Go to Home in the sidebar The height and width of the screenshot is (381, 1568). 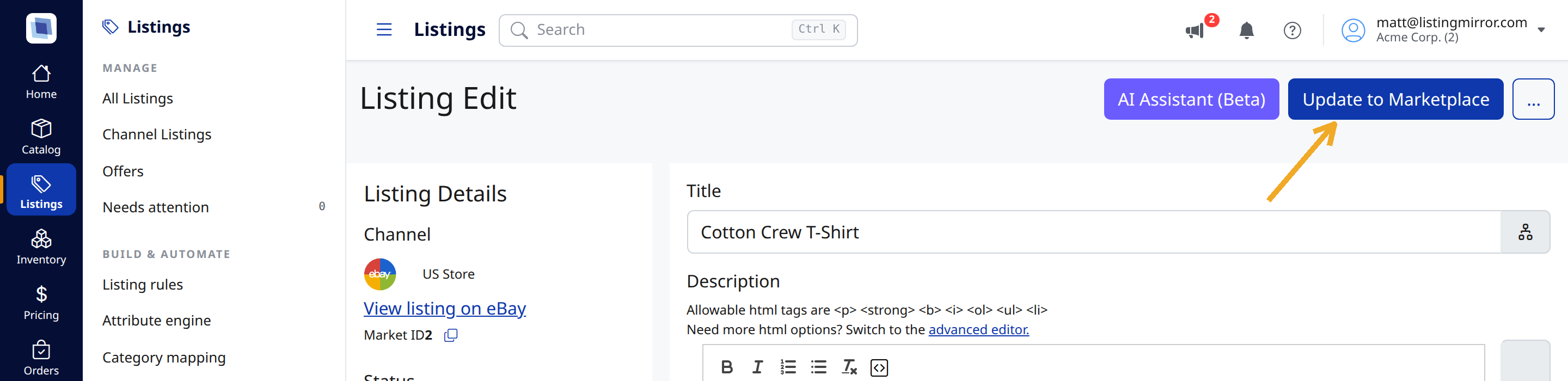tap(41, 82)
